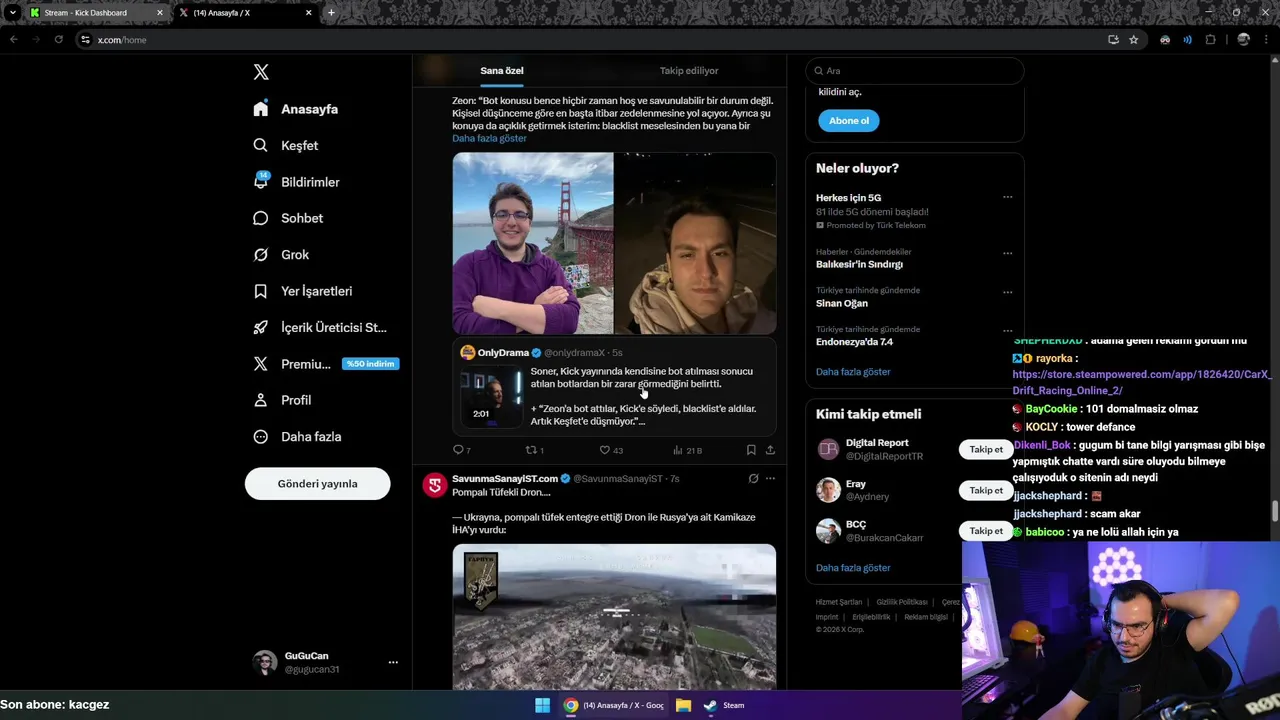Open GuGuCan account options (three dots)

(393, 662)
